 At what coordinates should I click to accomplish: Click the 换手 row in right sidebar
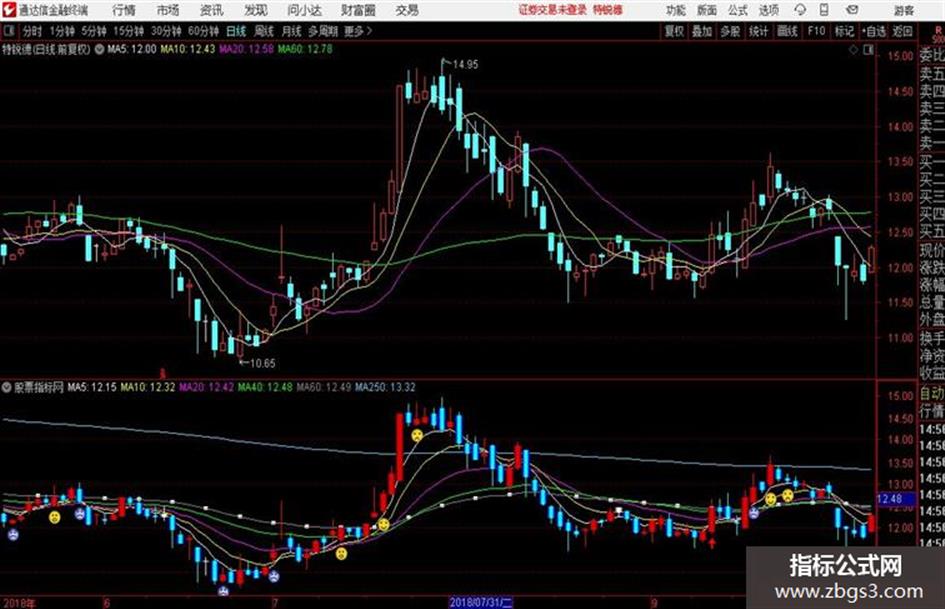932,338
